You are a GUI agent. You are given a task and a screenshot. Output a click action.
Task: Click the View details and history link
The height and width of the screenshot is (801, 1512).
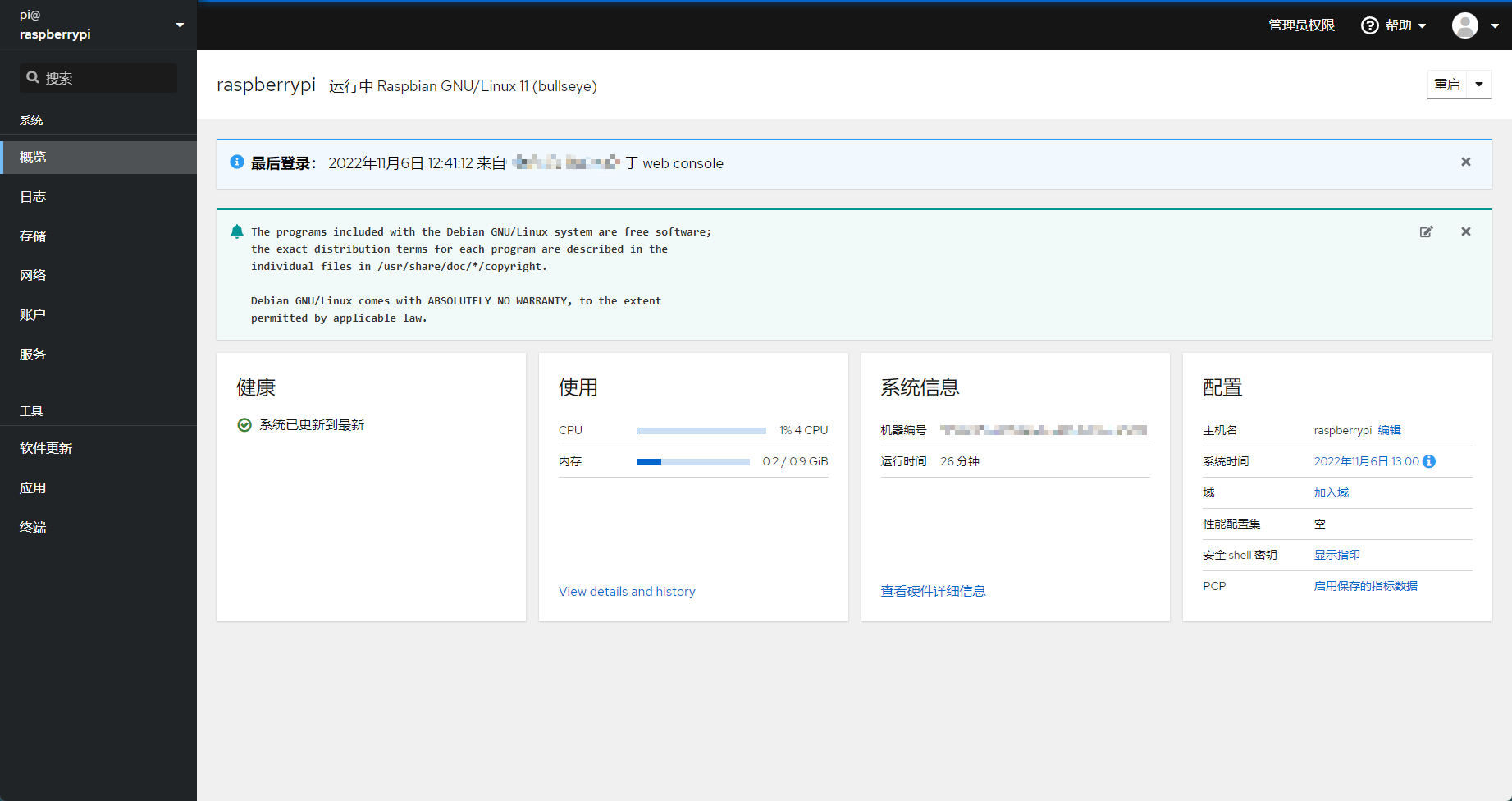click(x=627, y=591)
